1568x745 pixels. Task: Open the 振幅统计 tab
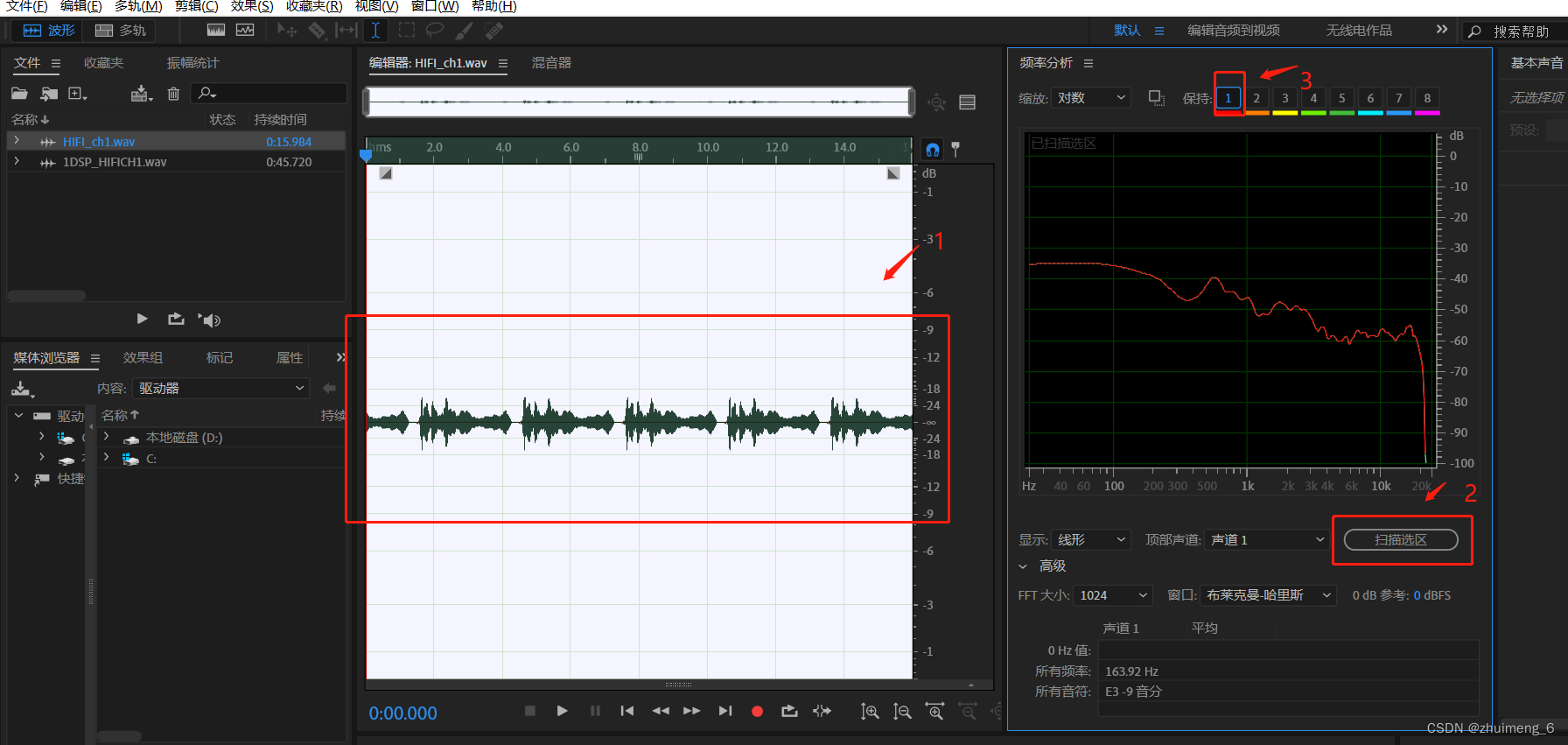192,63
